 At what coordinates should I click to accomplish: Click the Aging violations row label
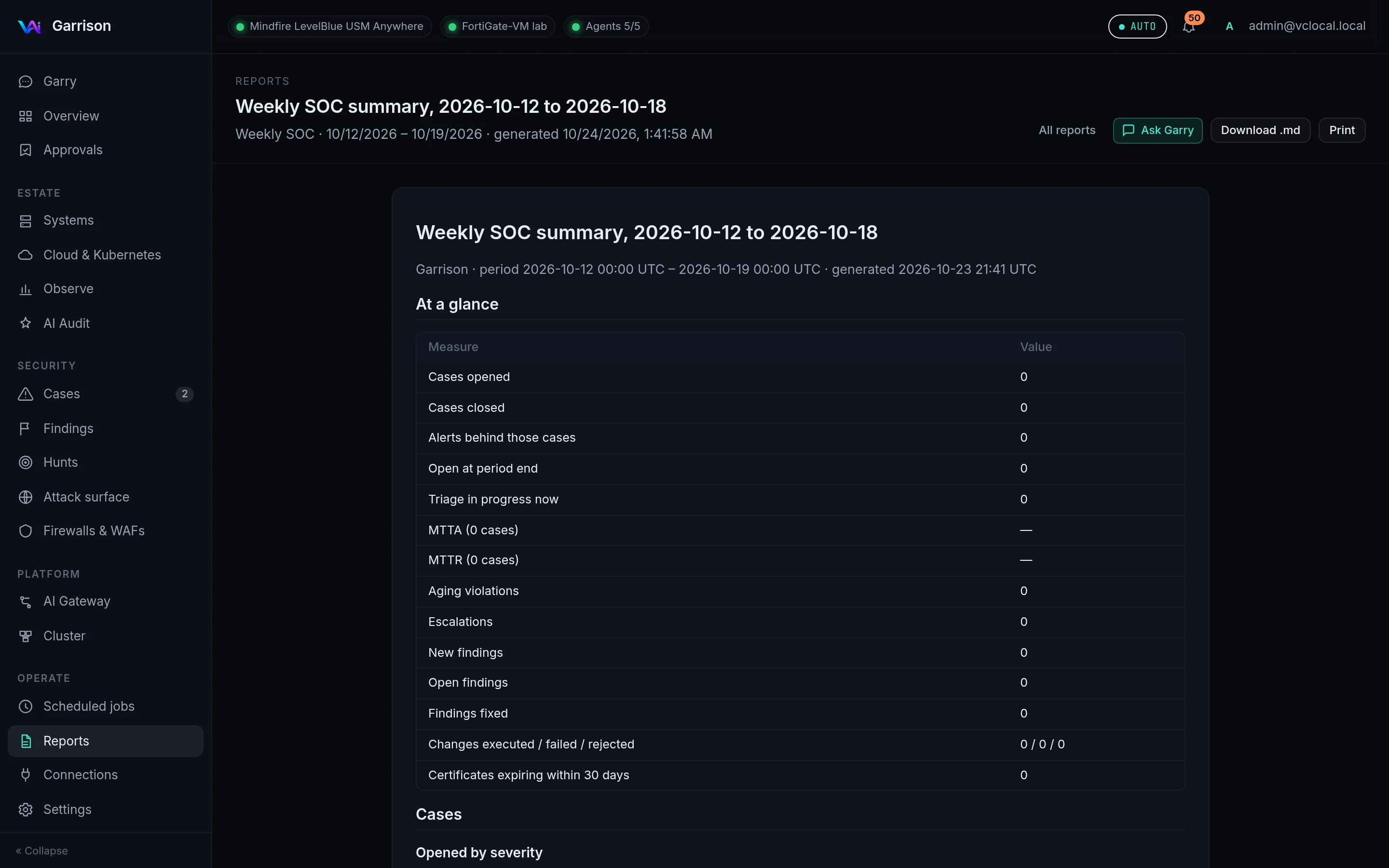point(473,591)
